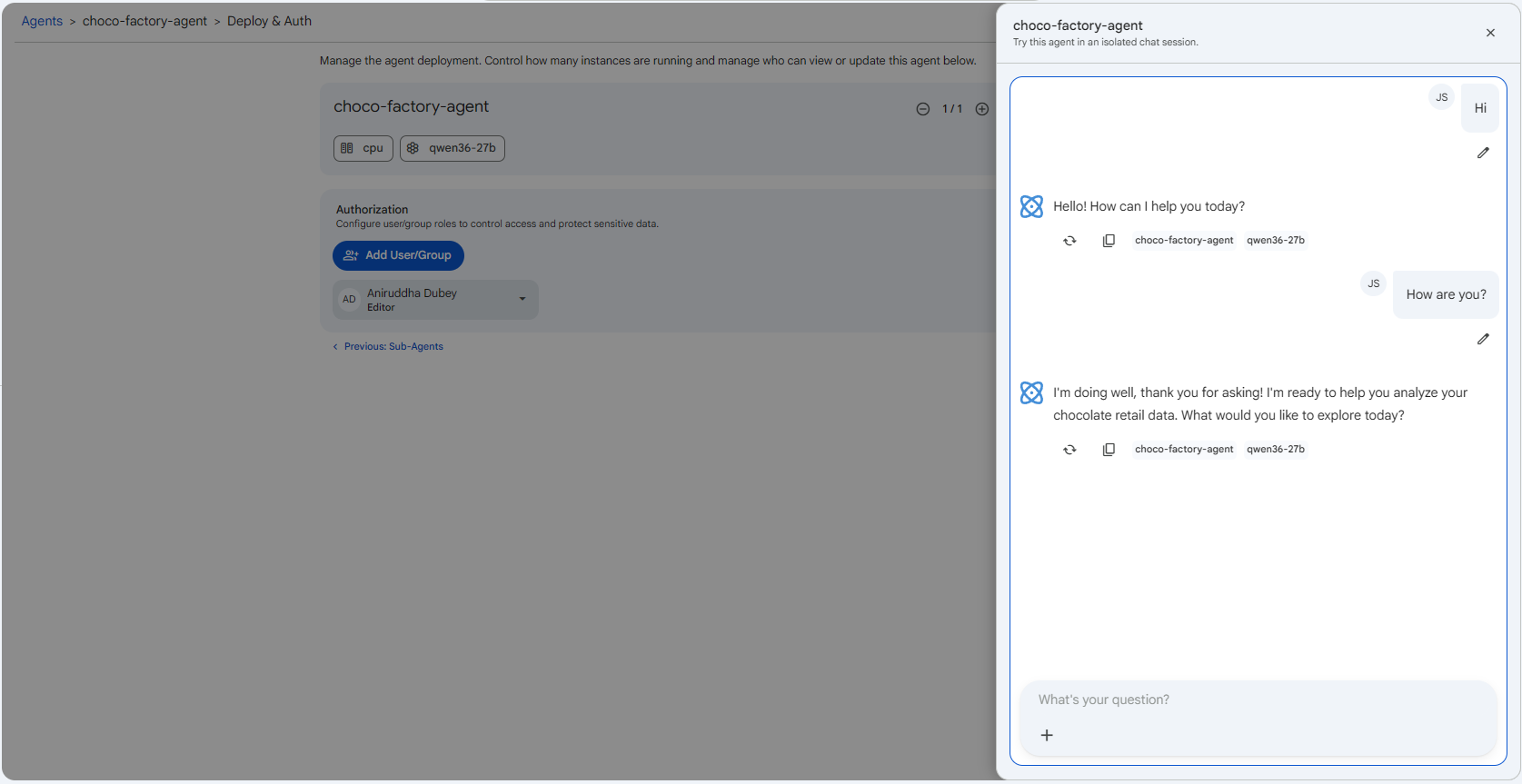
Task: Copy the 'Hello! How can I help' reply
Action: 1109,241
